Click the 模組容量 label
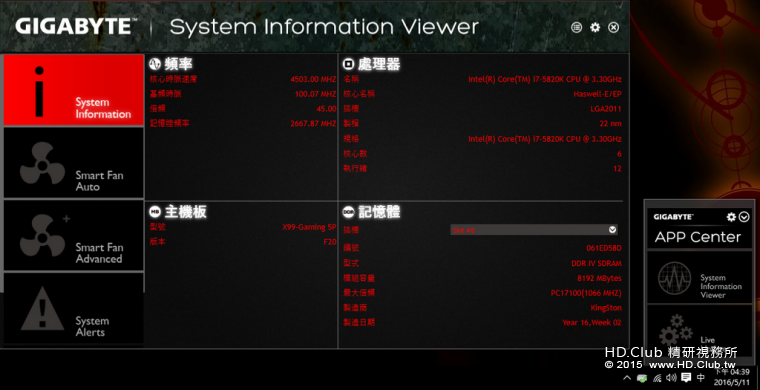Image resolution: width=760 pixels, height=390 pixels. pyautogui.click(x=359, y=278)
